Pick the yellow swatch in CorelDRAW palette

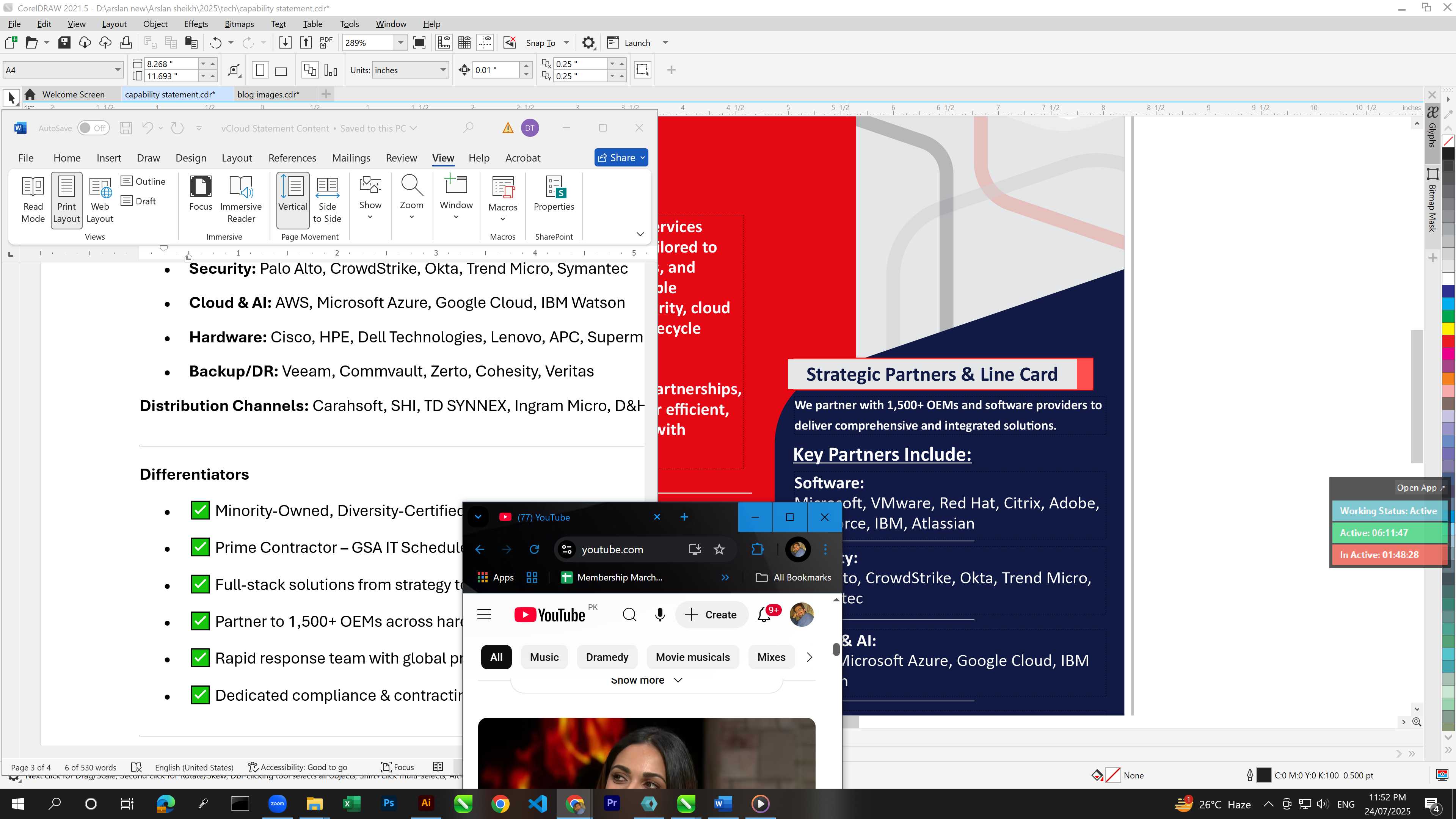[x=1448, y=328]
